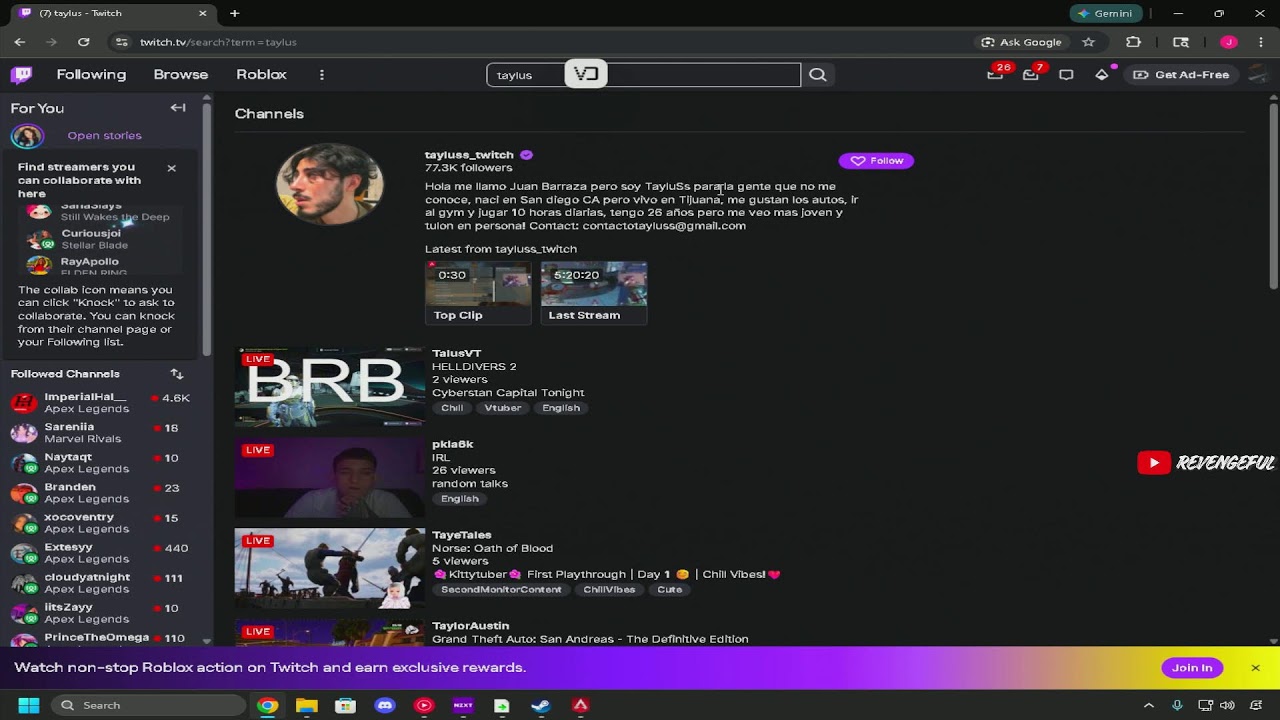The height and width of the screenshot is (720, 1280).
Task: Click the Join In banner button
Action: coord(1192,668)
